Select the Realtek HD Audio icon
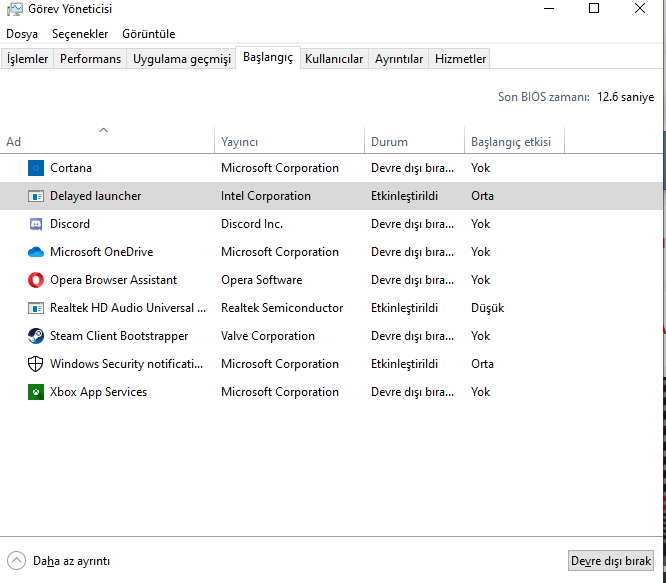The image size is (666, 583). click(36, 308)
